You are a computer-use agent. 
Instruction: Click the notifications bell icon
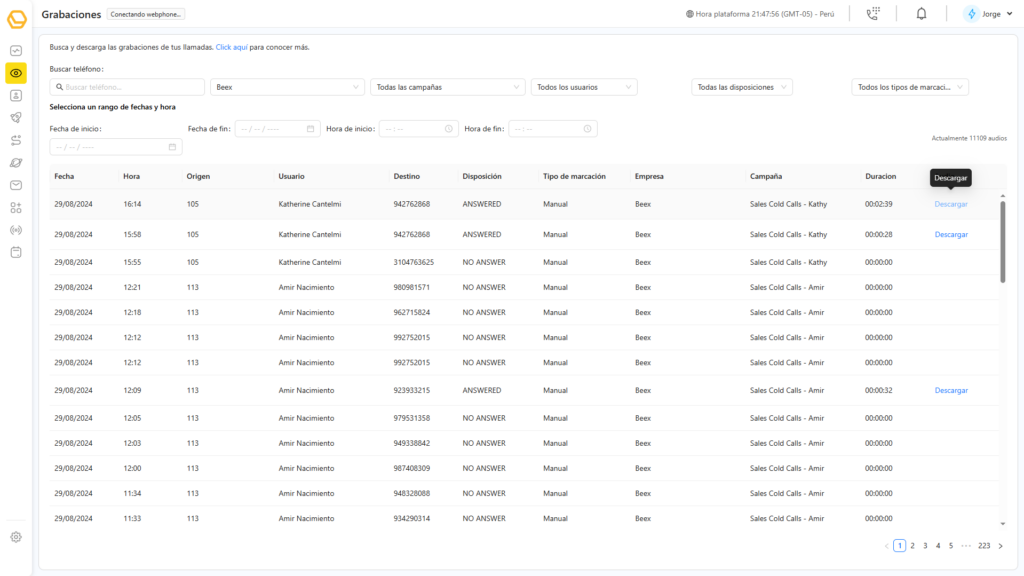[x=921, y=13]
